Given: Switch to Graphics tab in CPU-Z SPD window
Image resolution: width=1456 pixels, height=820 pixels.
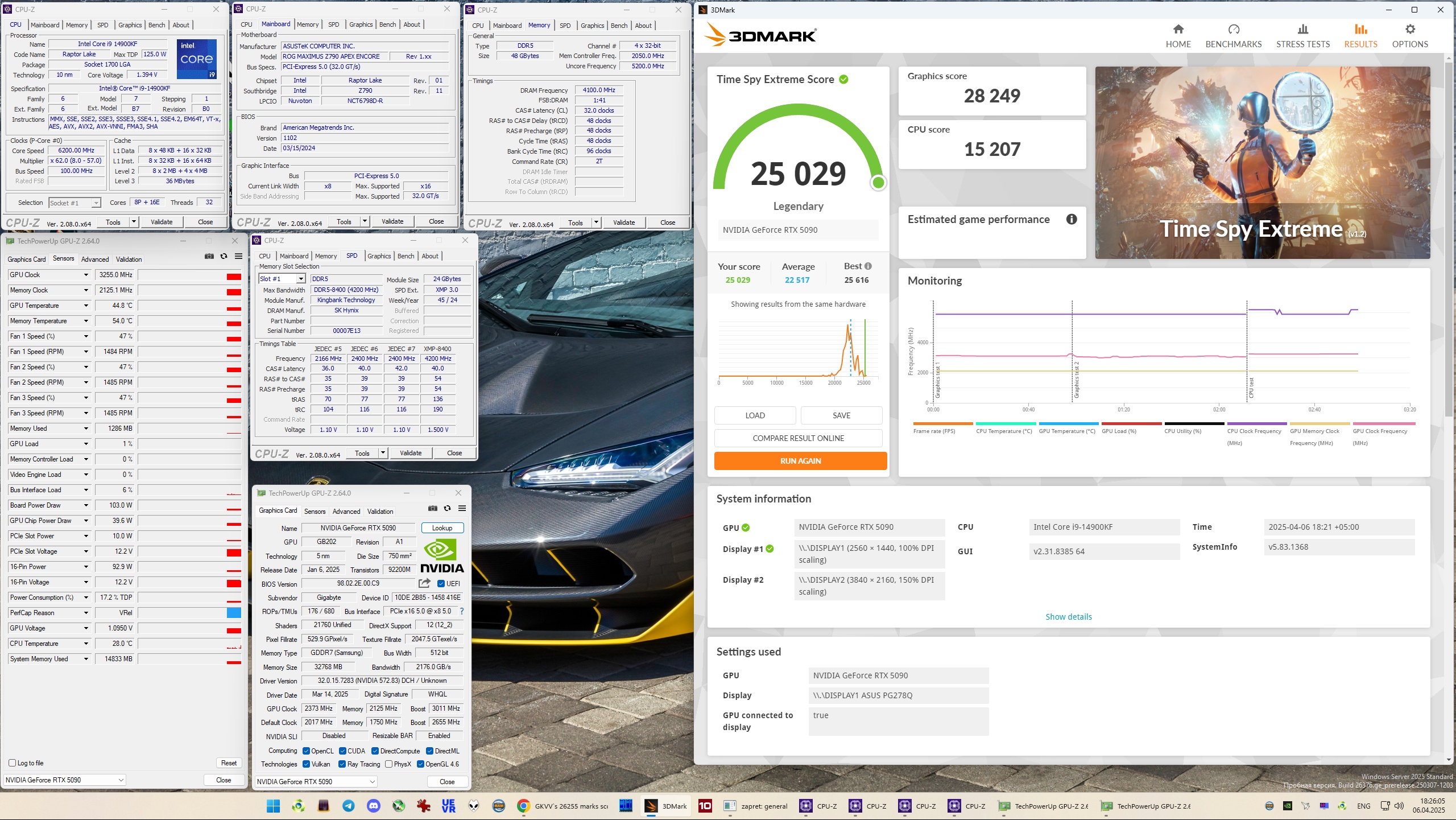Looking at the screenshot, I should tap(379, 256).
